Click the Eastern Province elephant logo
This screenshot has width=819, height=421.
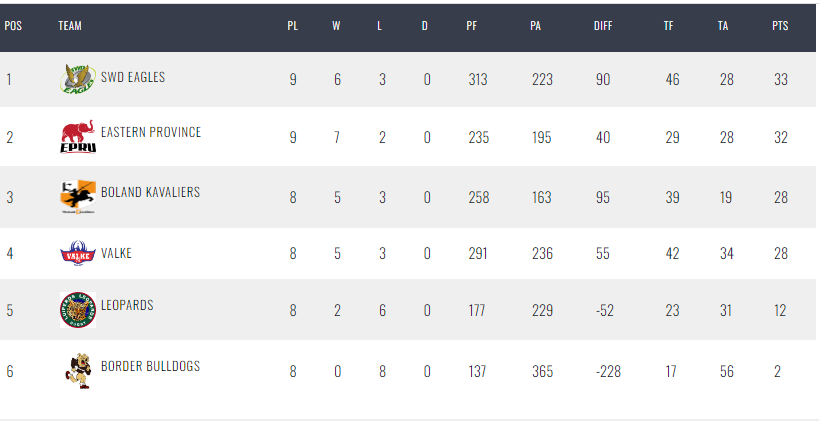[x=78, y=137]
